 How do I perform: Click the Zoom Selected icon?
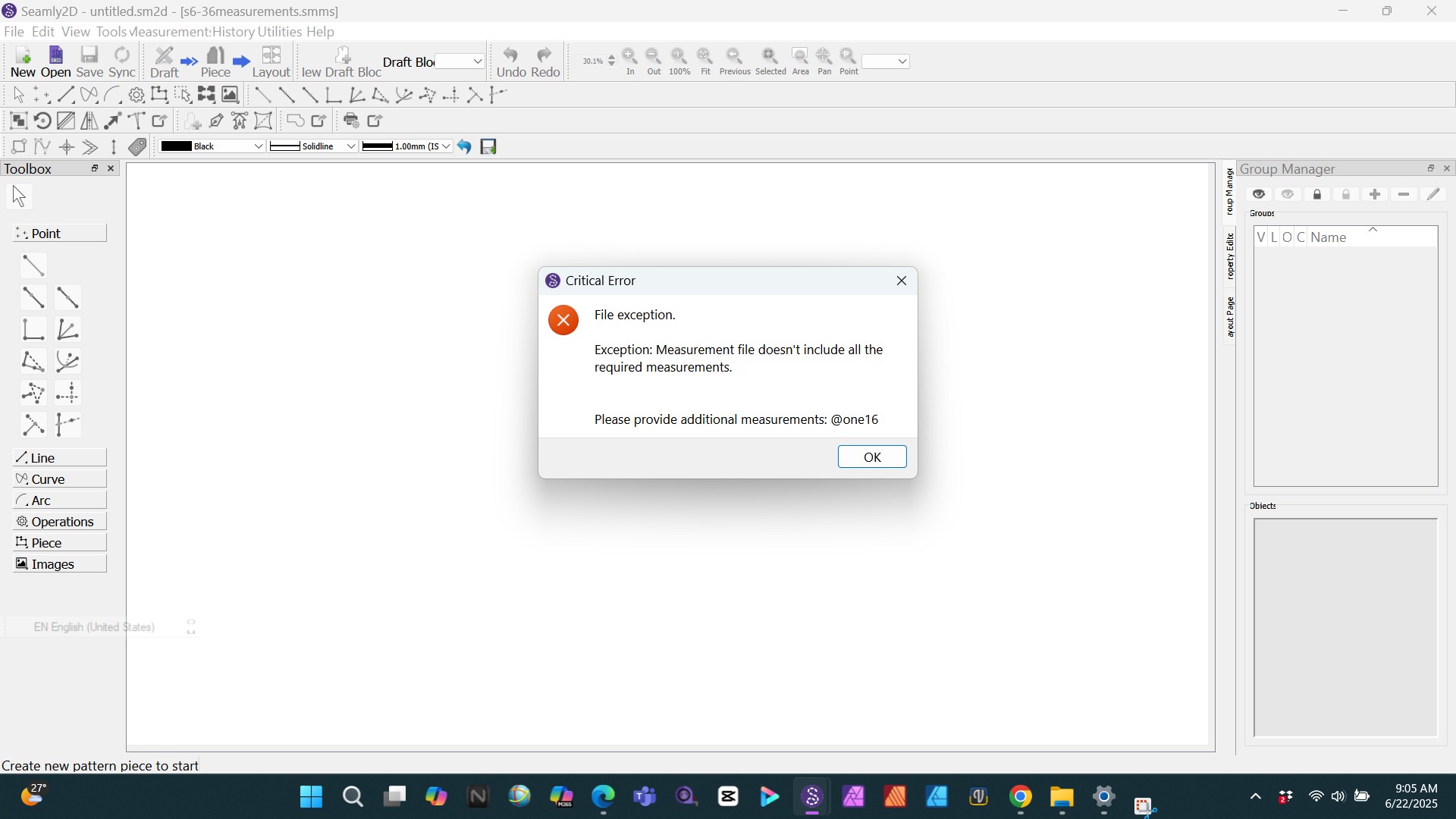[770, 61]
